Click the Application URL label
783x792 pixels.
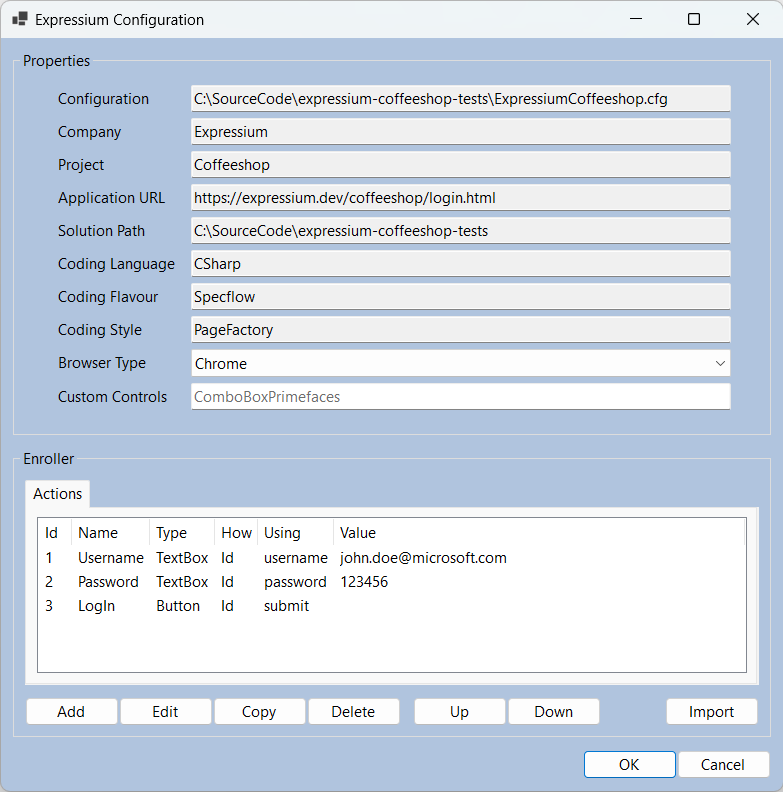pos(112,197)
